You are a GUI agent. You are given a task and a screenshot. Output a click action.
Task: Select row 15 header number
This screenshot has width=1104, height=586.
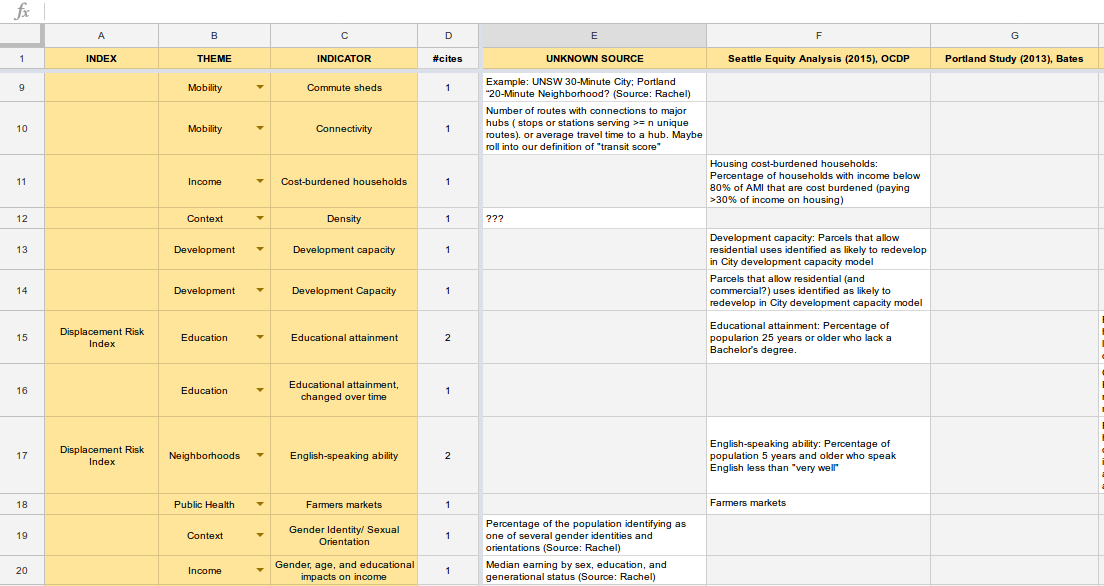point(22,337)
